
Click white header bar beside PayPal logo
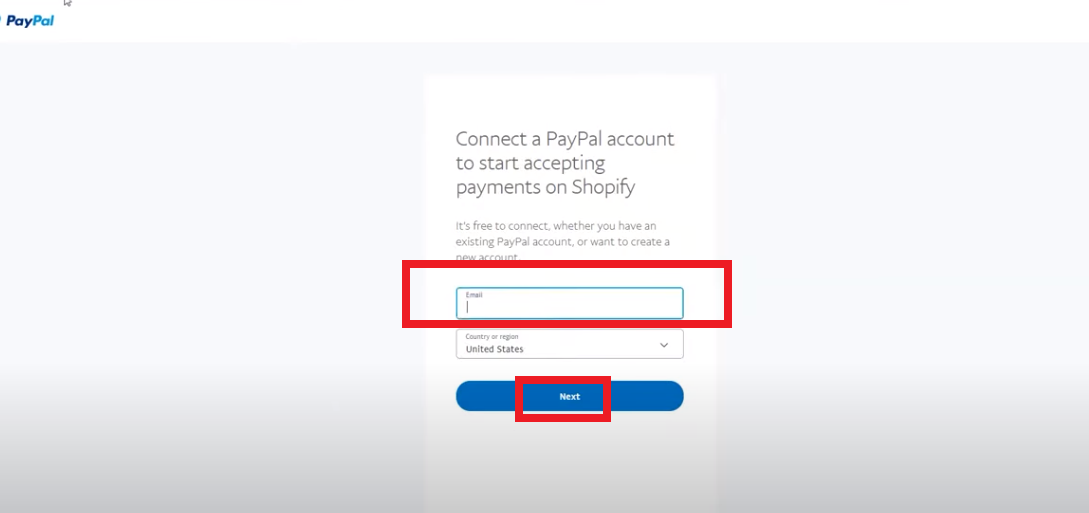point(556,21)
